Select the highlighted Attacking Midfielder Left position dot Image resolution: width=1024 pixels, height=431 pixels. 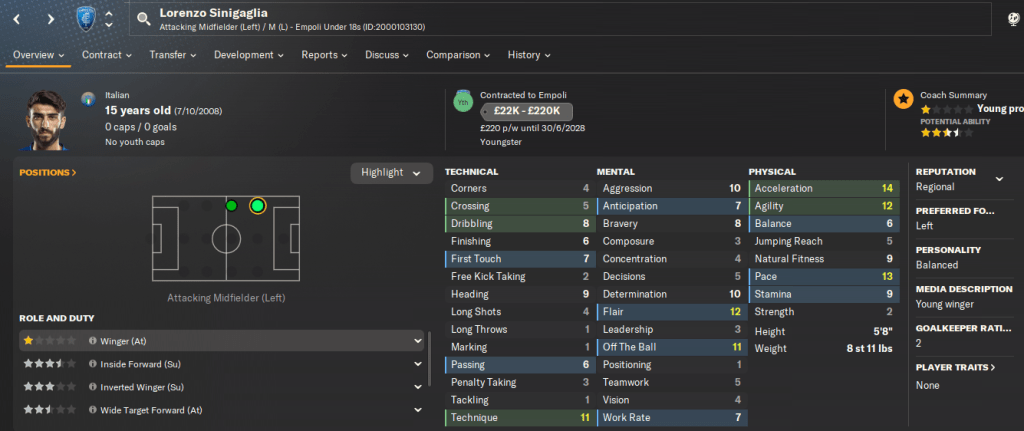(x=257, y=206)
